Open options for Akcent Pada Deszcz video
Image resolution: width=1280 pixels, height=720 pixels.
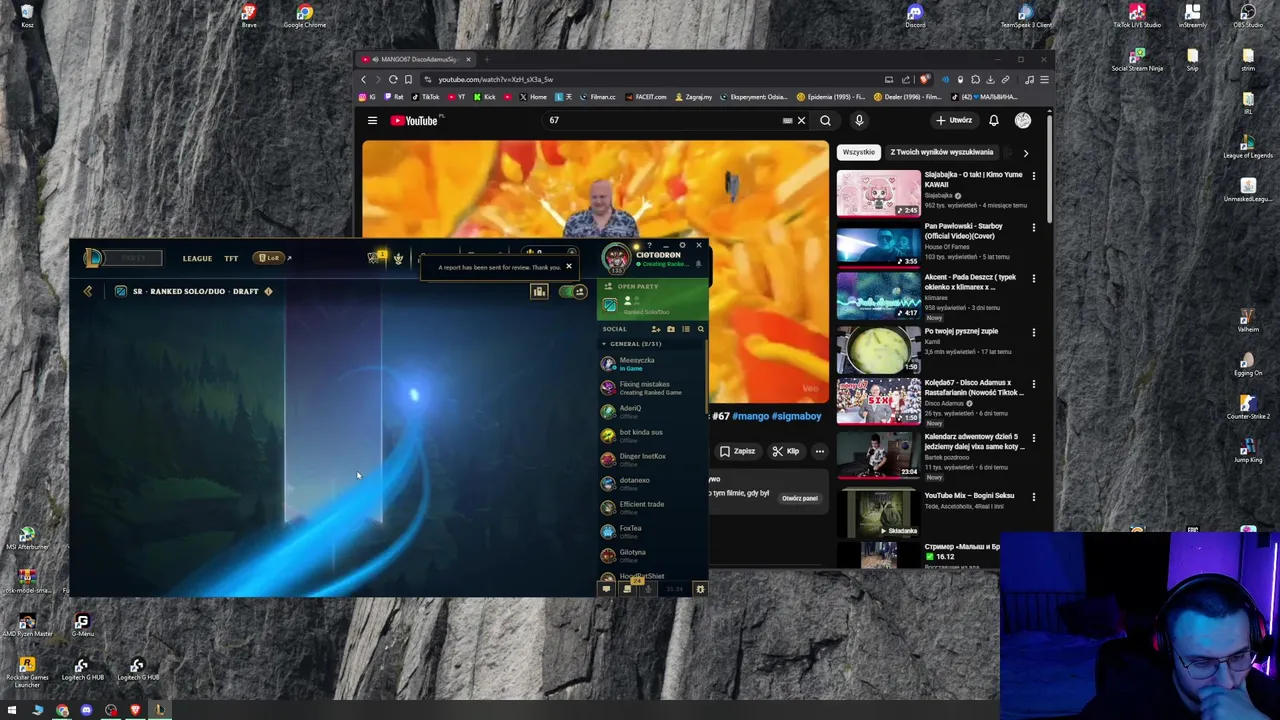point(1034,279)
